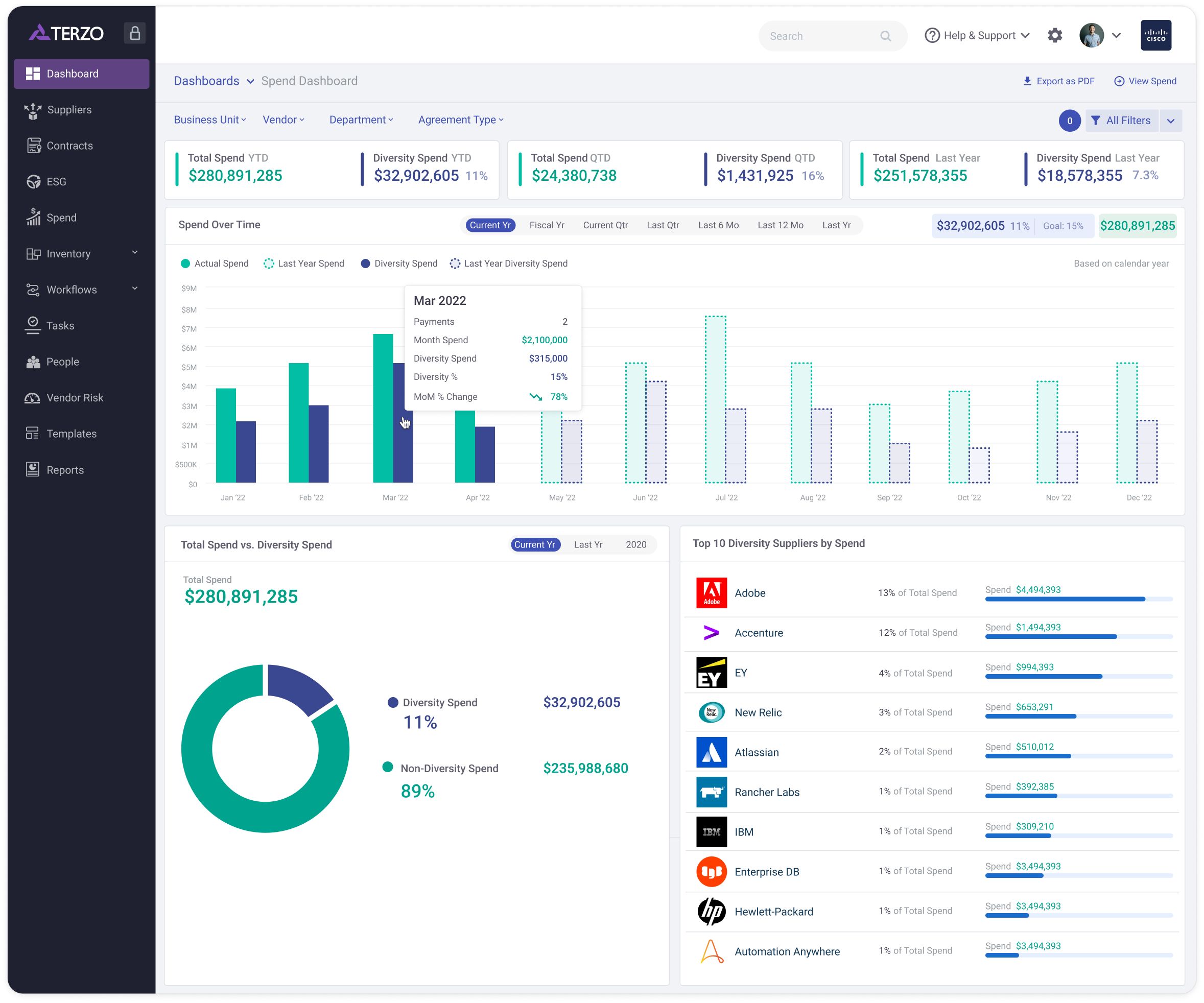The height and width of the screenshot is (1003, 1204).
Task: Click Adobe's spend progress bar
Action: click(1078, 599)
